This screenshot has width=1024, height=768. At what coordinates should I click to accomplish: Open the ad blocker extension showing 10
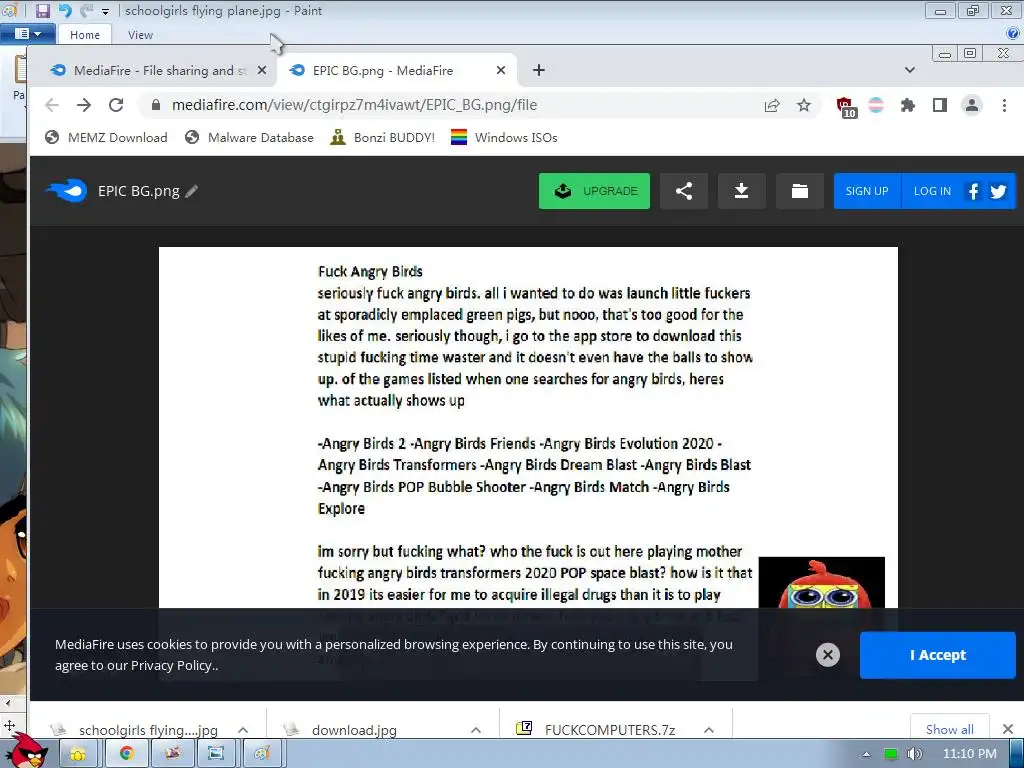[x=846, y=106]
